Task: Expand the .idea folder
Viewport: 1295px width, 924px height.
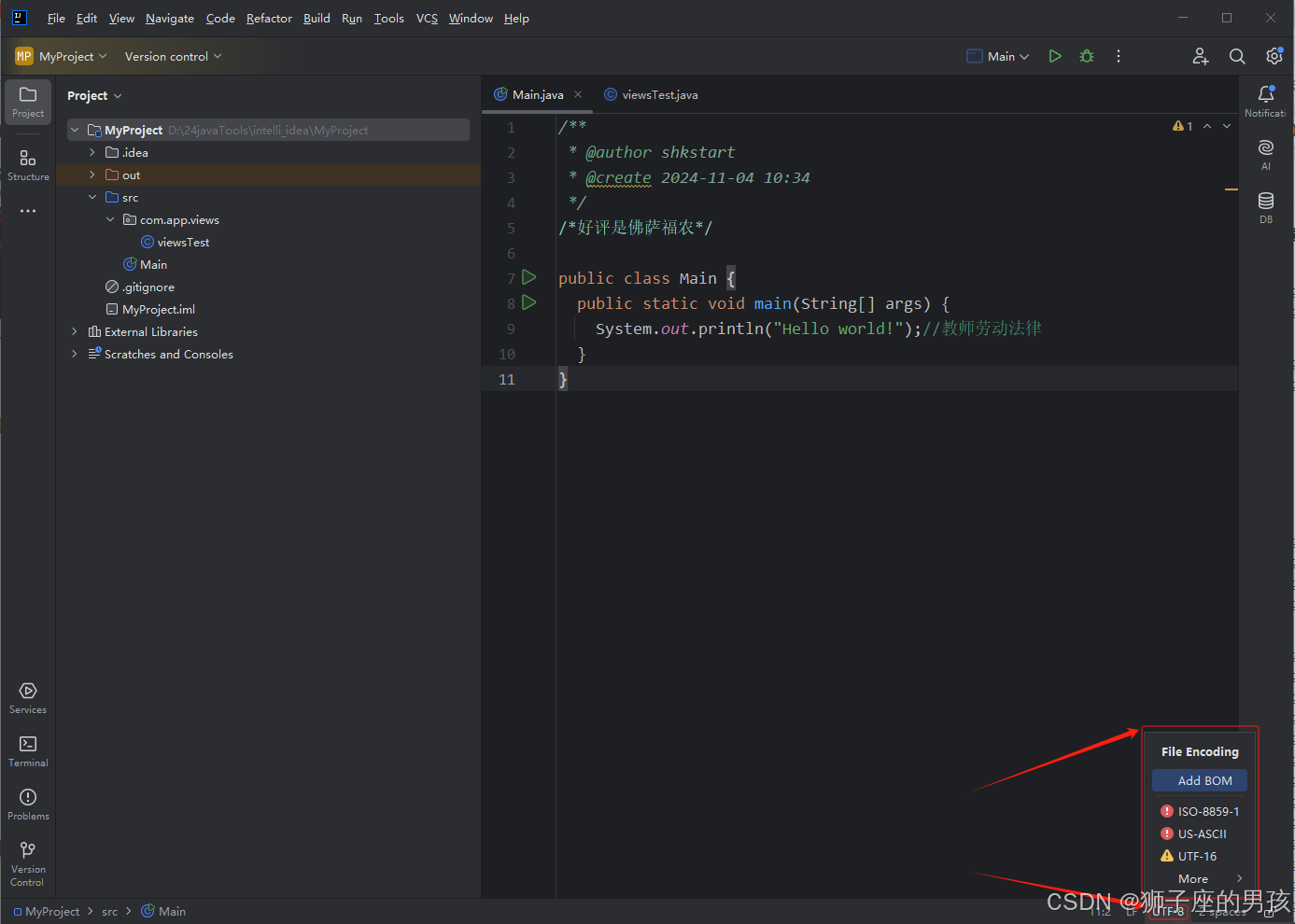Action: pyautogui.click(x=91, y=152)
